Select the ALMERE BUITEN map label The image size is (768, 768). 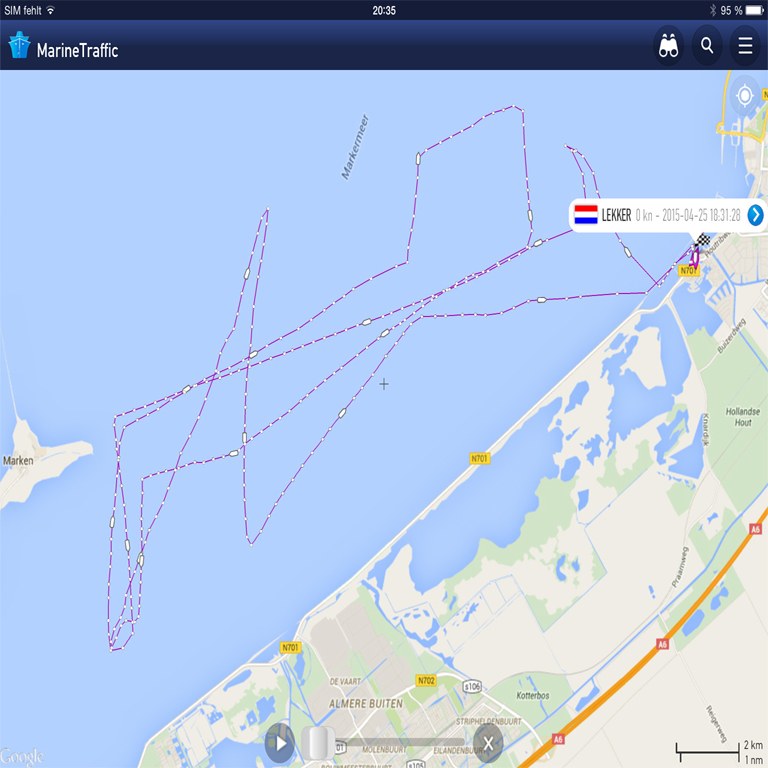366,703
